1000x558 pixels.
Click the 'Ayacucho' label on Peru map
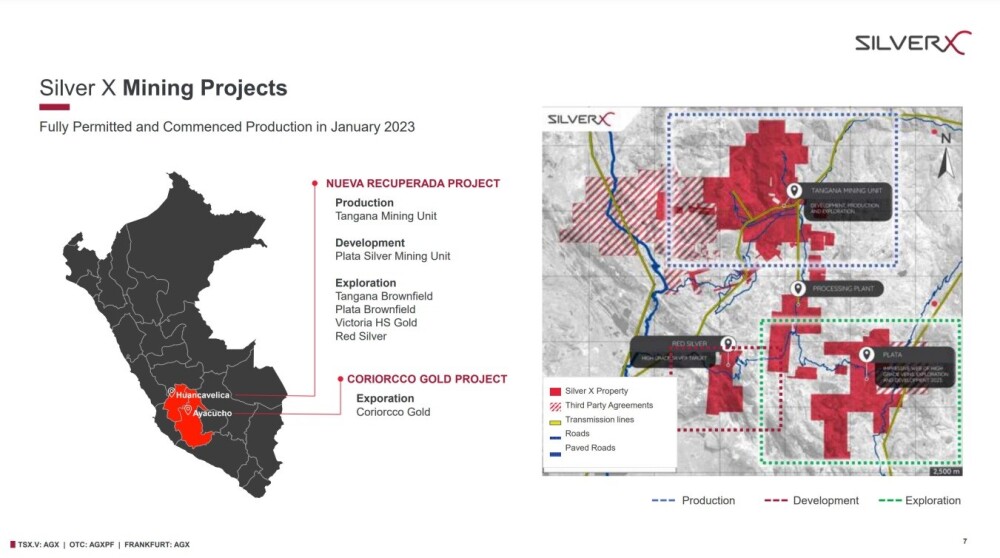pyautogui.click(x=212, y=413)
